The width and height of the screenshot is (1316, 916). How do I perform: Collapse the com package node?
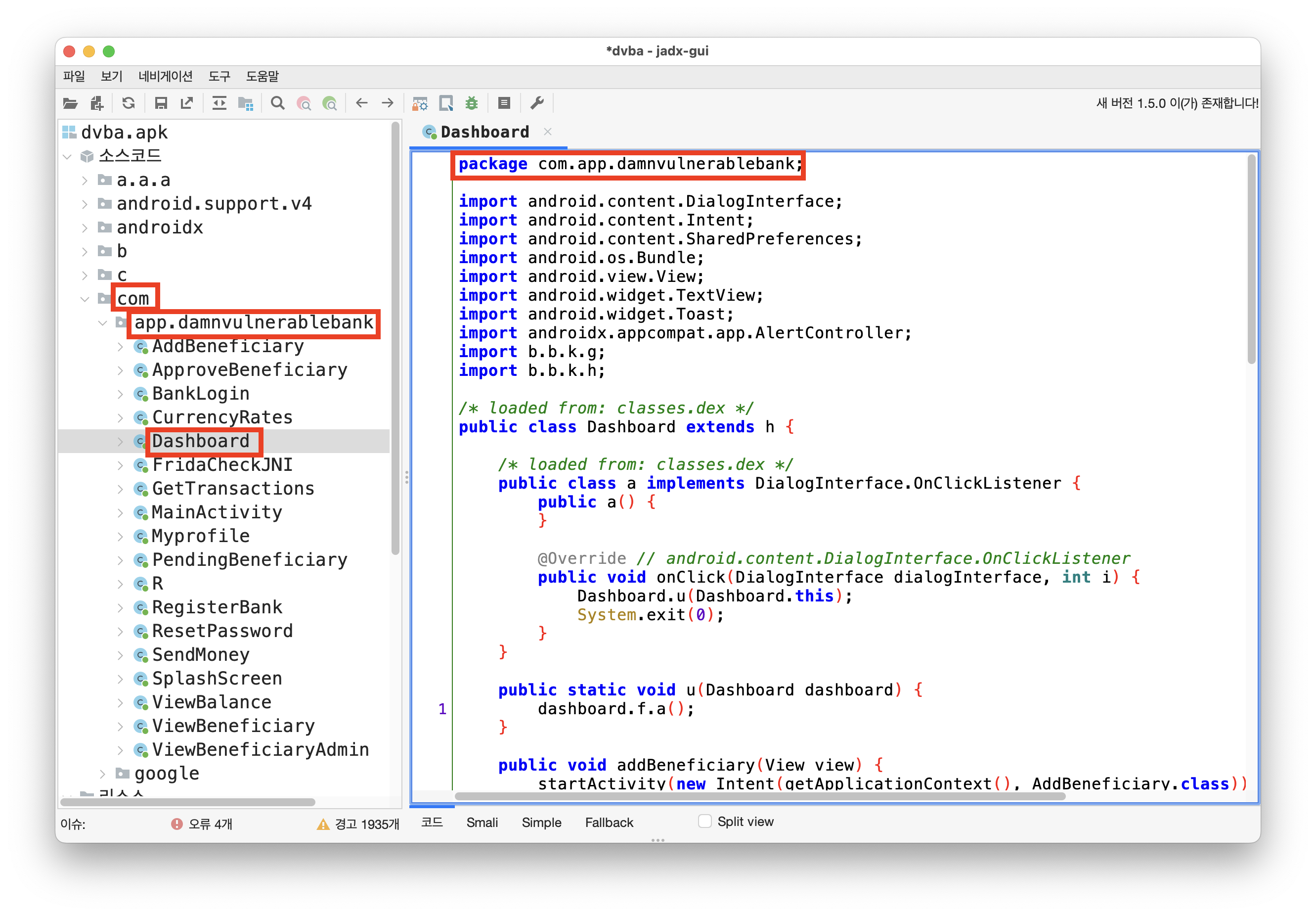(85, 299)
